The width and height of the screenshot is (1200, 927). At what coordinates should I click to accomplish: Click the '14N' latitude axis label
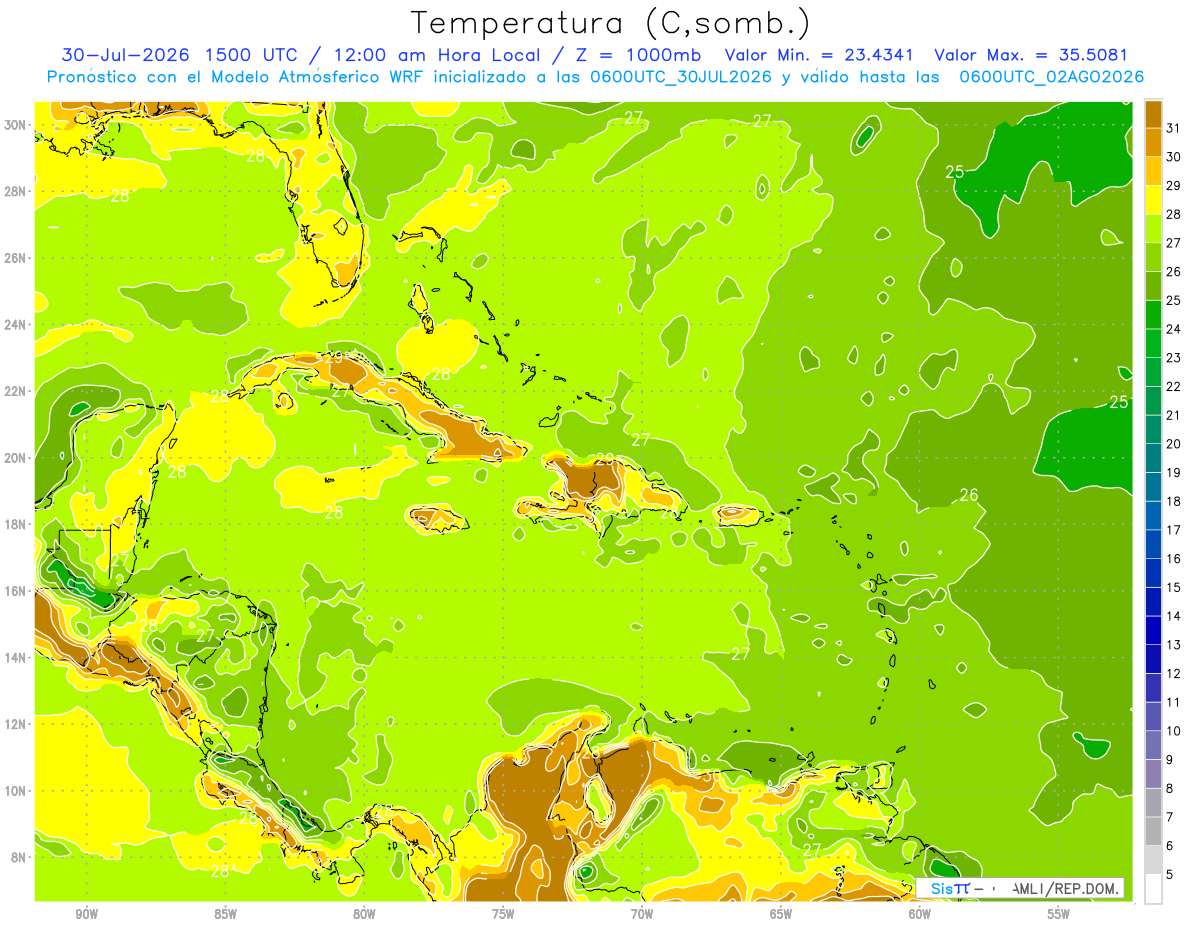(17, 657)
